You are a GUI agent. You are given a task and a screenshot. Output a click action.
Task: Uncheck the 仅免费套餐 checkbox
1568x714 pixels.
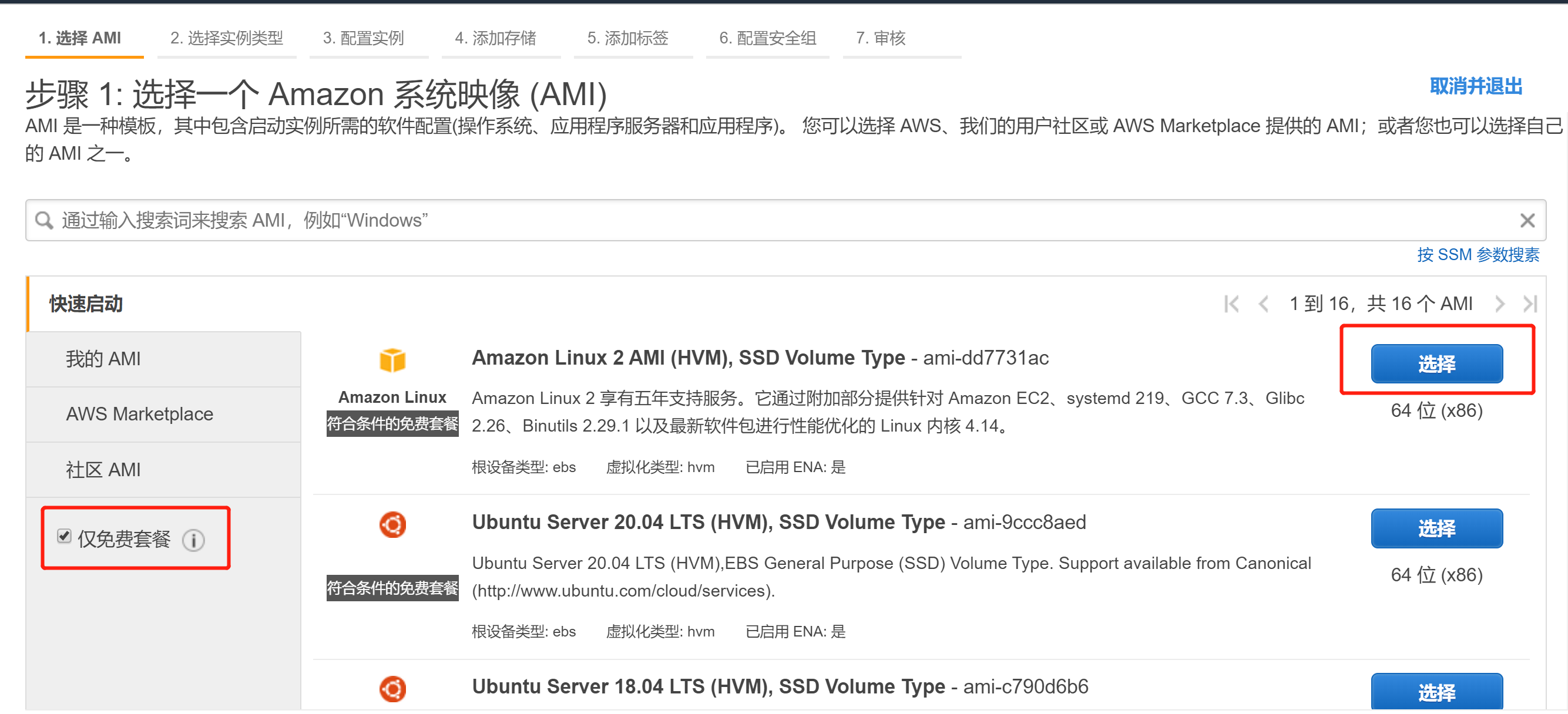[64, 537]
